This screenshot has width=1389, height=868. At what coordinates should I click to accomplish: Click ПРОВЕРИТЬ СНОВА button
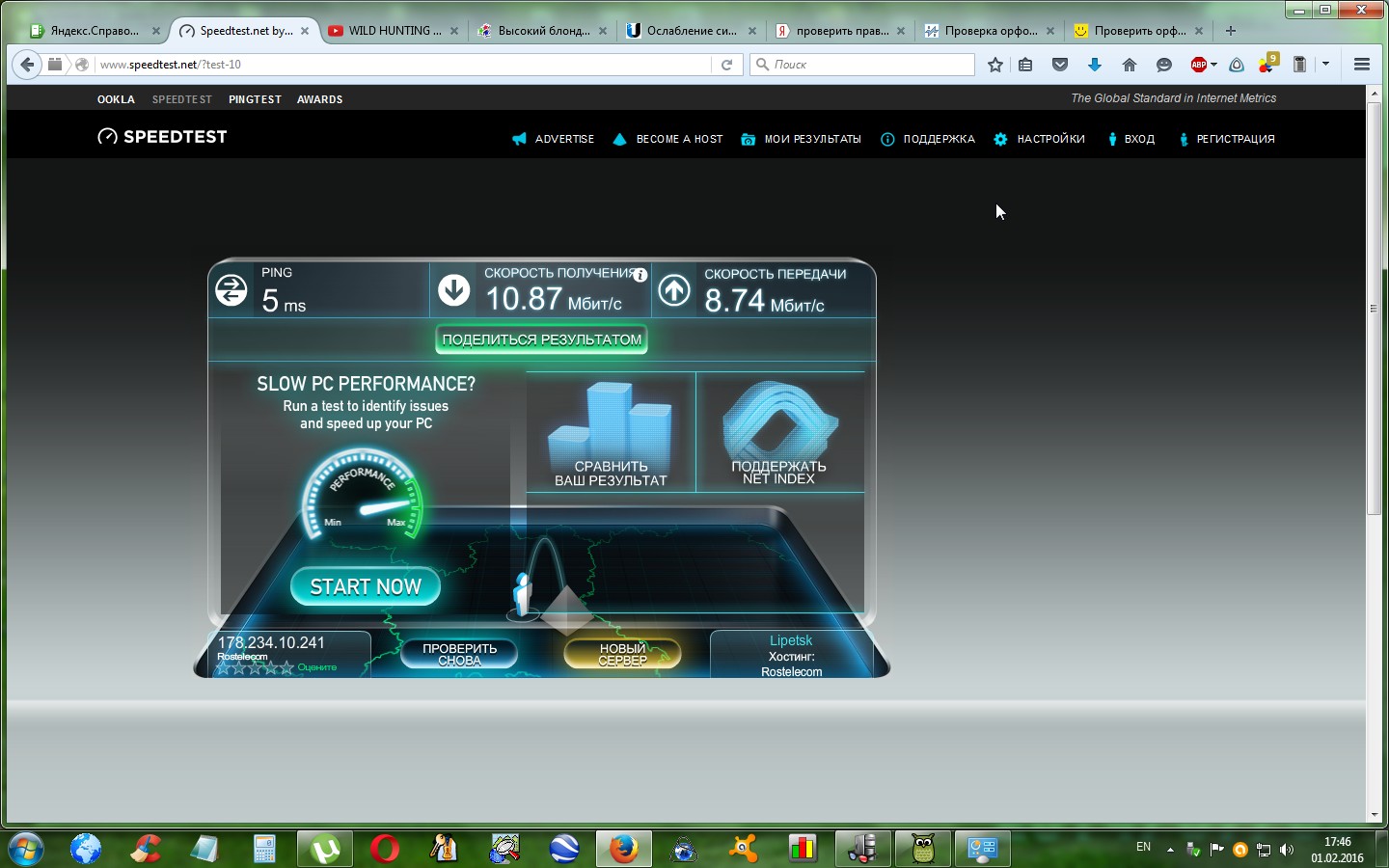click(459, 654)
